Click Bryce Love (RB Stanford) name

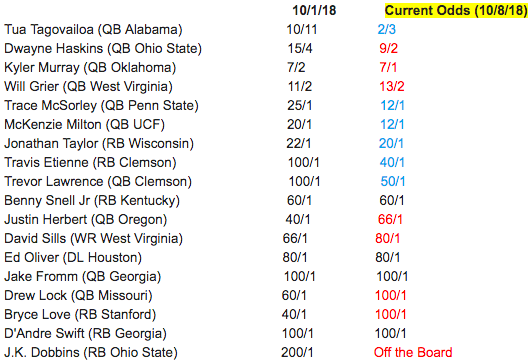pyautogui.click(x=80, y=314)
